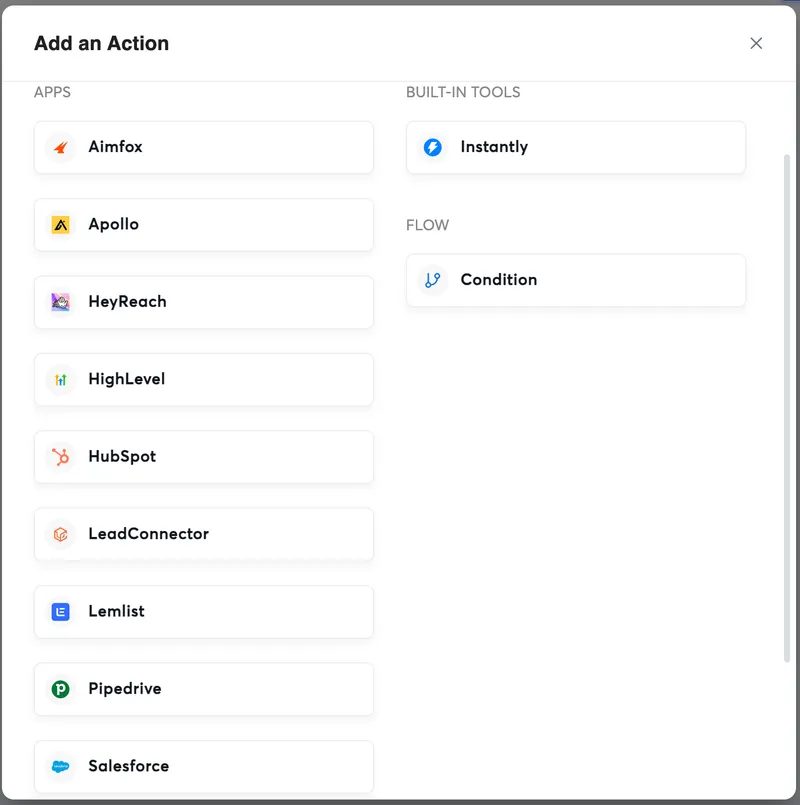Click the Salesforce cloud icon
Screen dimensions: 800x805
[x=61, y=767]
